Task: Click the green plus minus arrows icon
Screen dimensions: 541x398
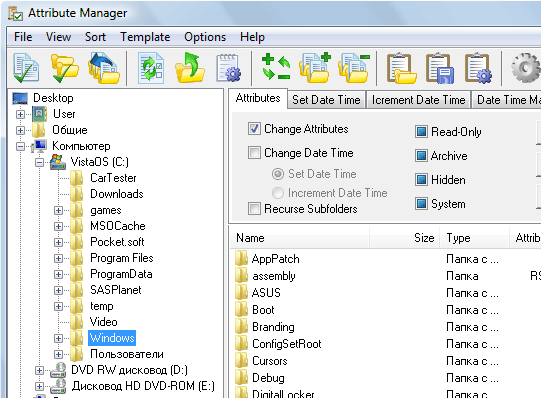Action: 276,67
